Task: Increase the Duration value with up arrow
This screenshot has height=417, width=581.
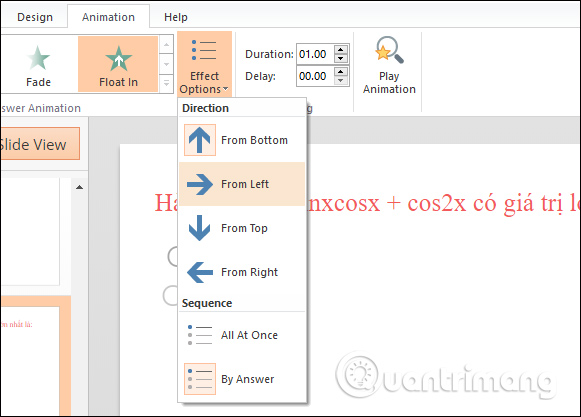Action: 341,50
